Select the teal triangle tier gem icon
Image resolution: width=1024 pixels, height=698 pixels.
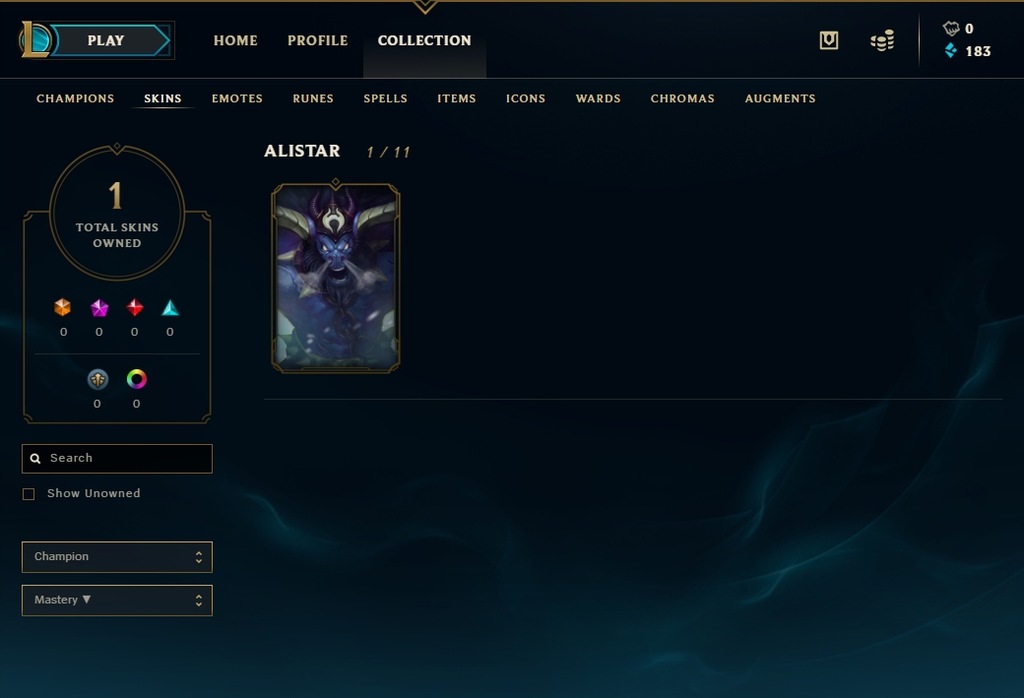[170, 308]
